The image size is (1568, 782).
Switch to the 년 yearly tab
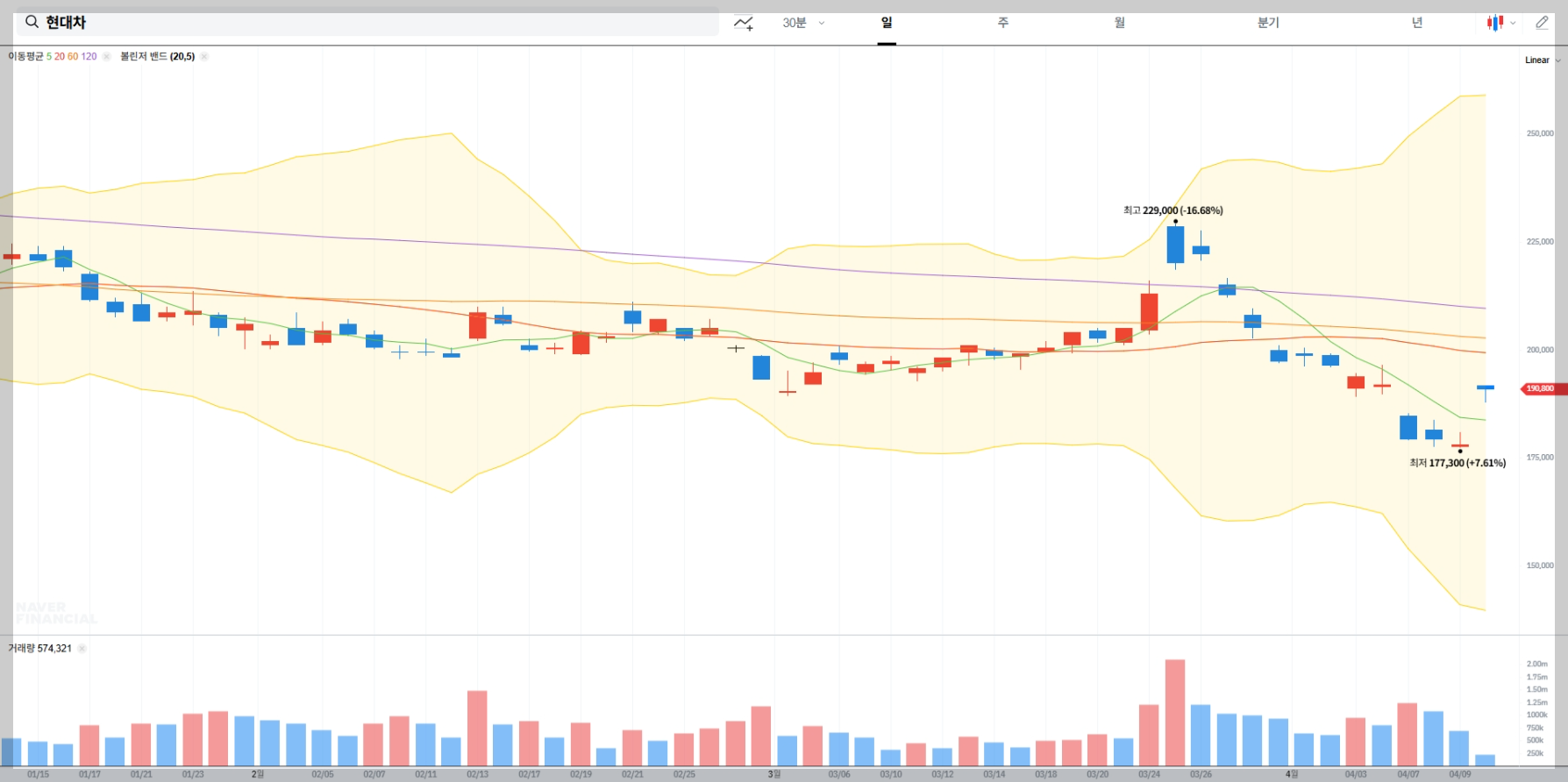tap(1417, 23)
